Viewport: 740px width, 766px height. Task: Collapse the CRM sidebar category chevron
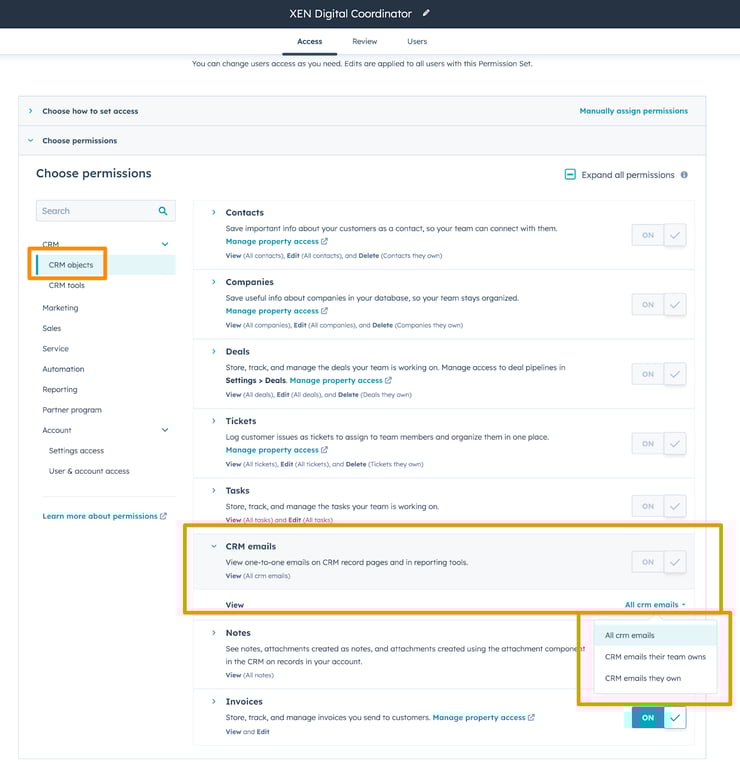coord(165,244)
